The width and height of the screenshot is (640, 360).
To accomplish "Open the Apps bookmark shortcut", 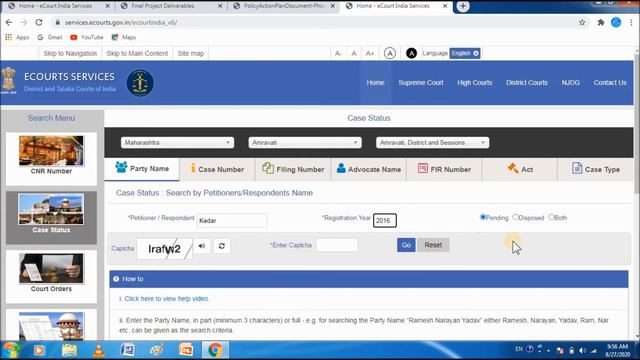I will pos(17,37).
